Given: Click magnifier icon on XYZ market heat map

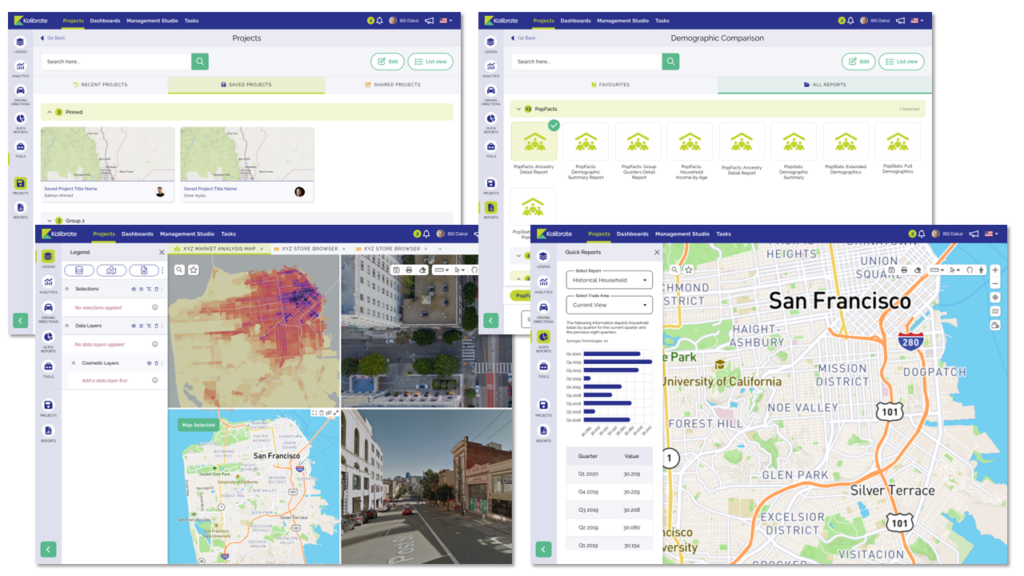Looking at the screenshot, I should [x=180, y=270].
